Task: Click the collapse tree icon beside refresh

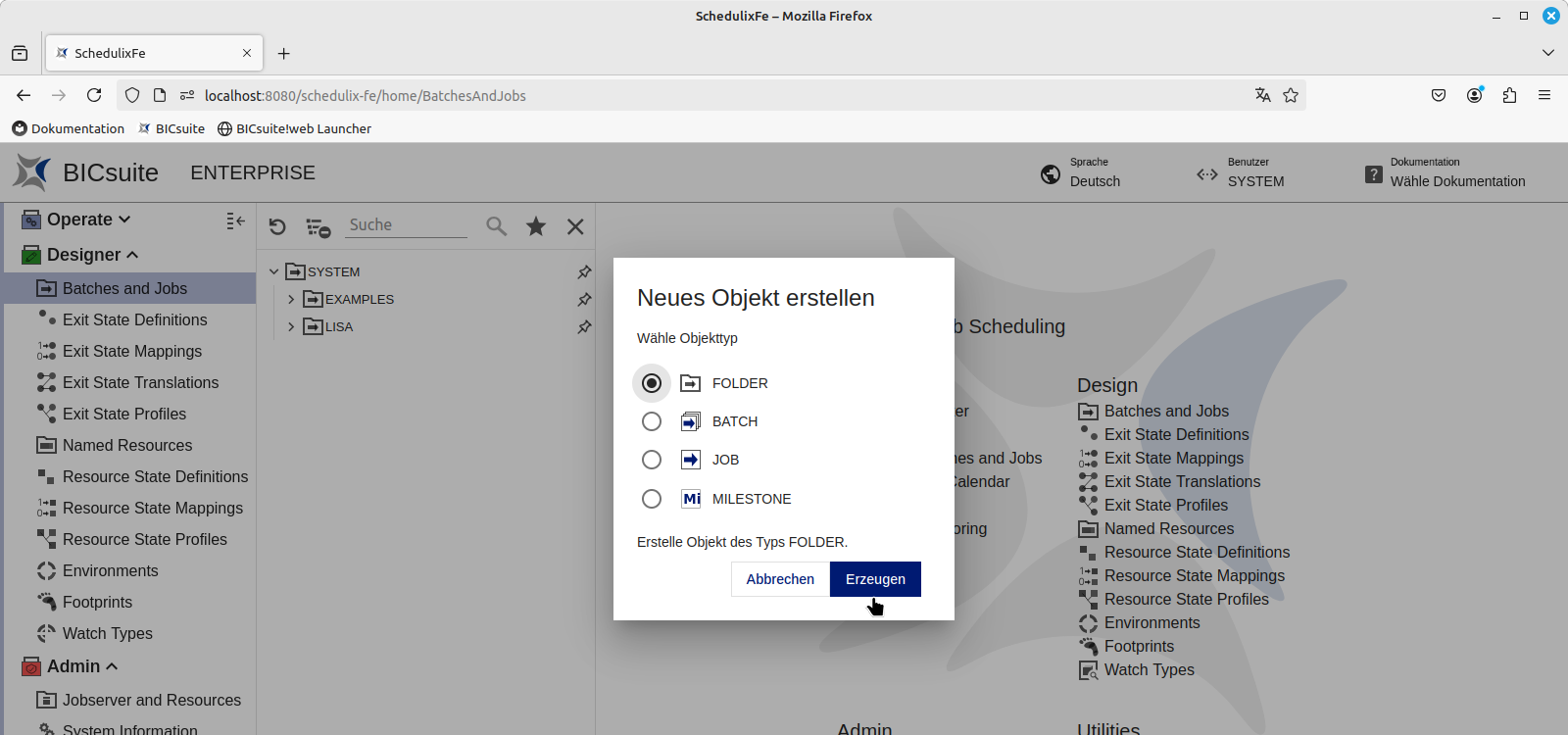Action: tap(318, 227)
